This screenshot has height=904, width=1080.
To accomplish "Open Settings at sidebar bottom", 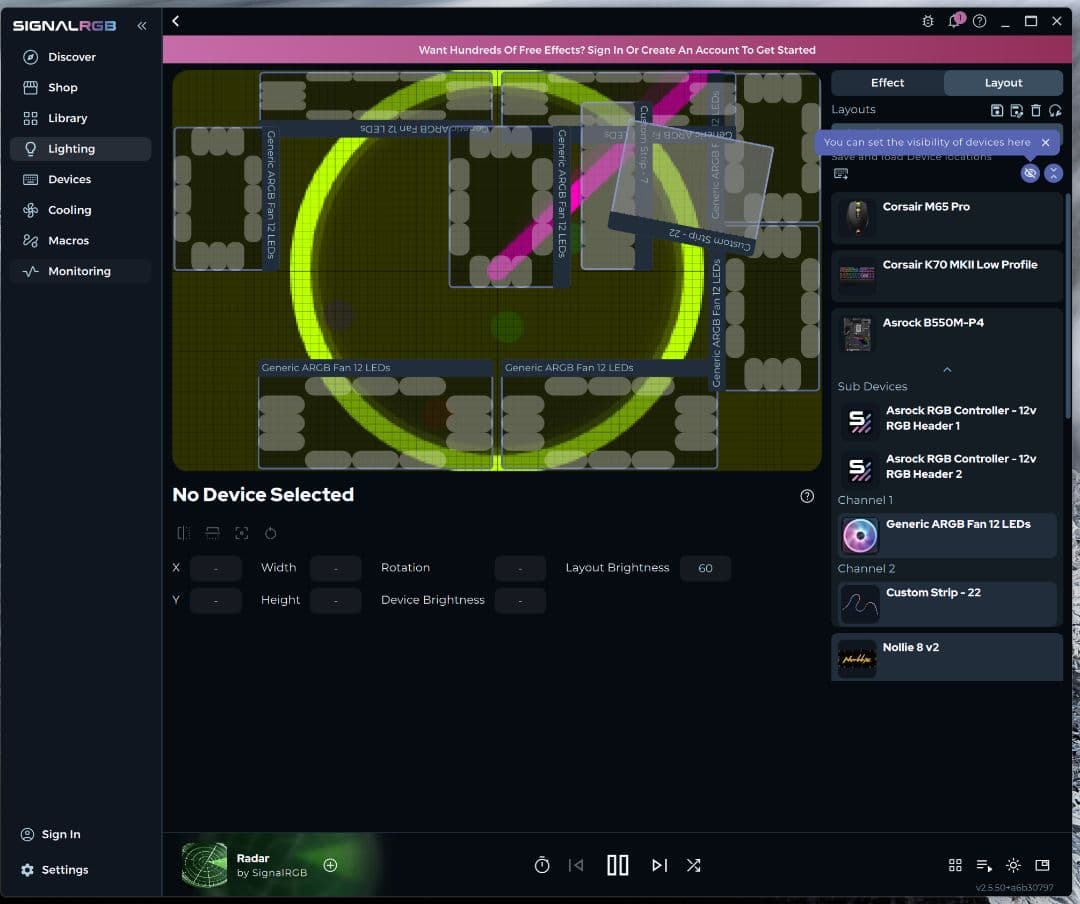I will pyautogui.click(x=55, y=870).
